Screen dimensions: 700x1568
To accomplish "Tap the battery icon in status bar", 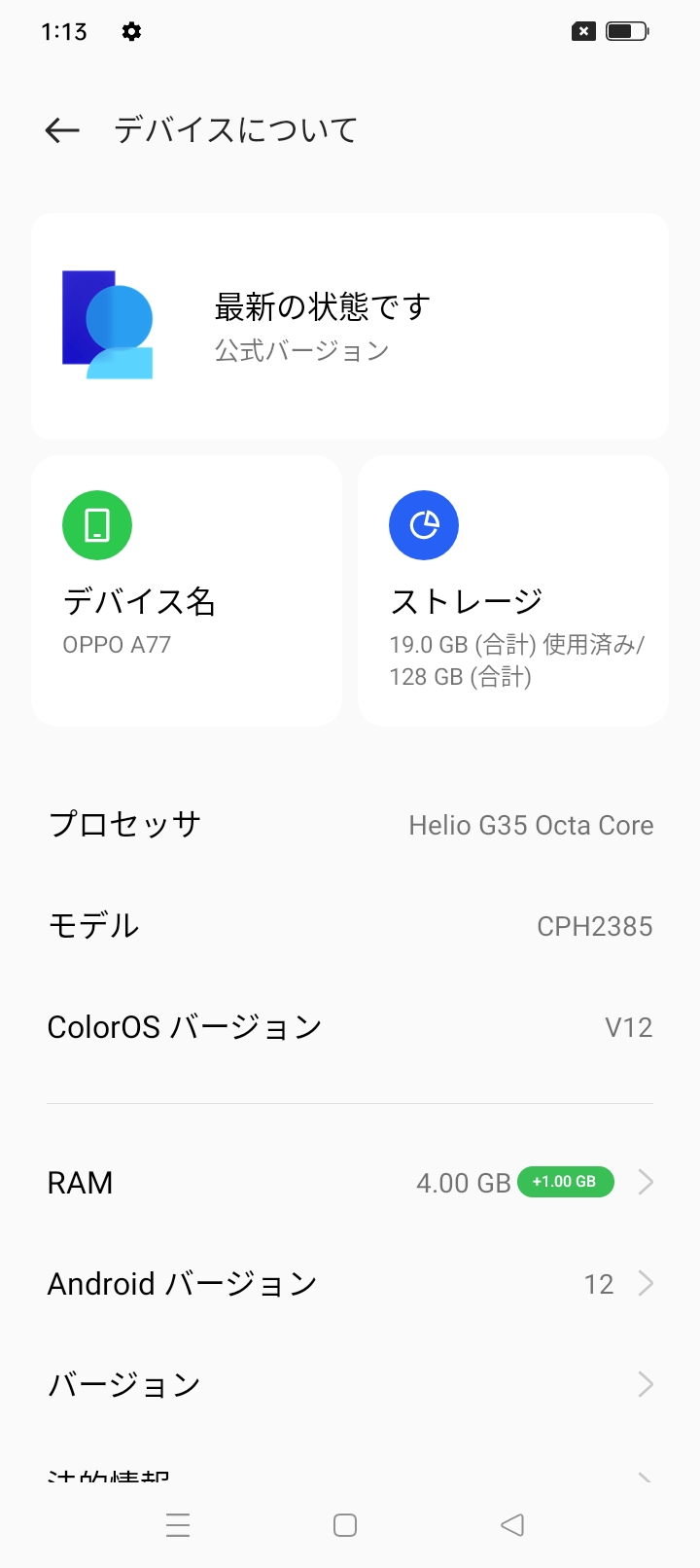I will click(x=627, y=32).
